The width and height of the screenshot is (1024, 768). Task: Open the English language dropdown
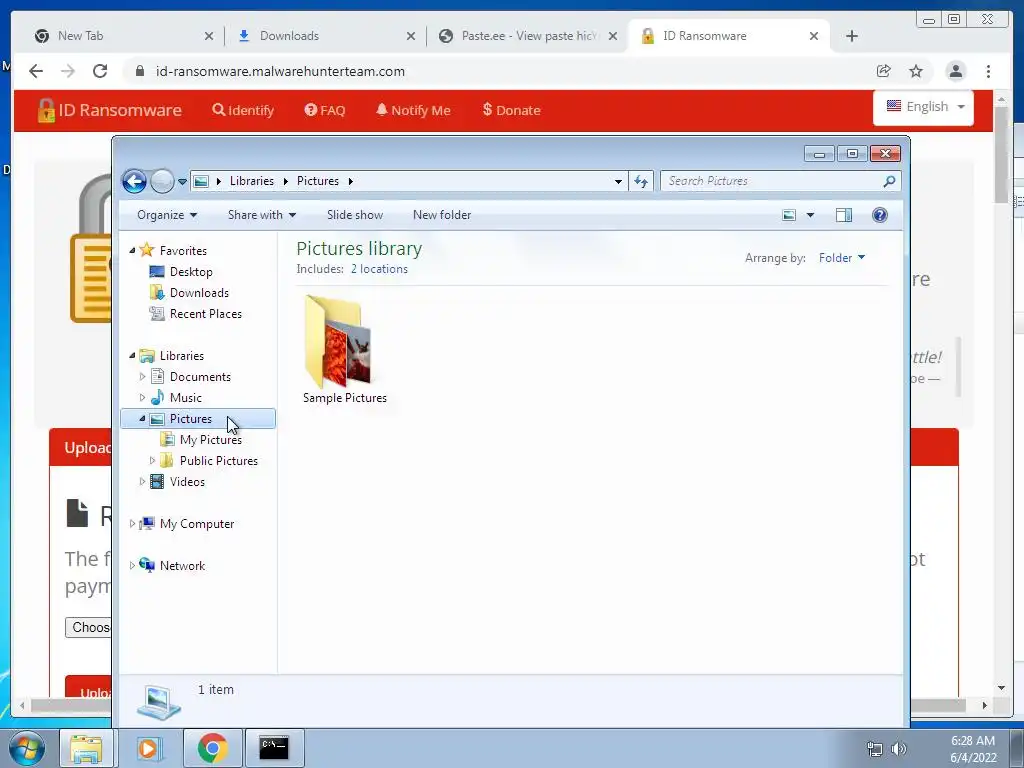[x=923, y=106]
